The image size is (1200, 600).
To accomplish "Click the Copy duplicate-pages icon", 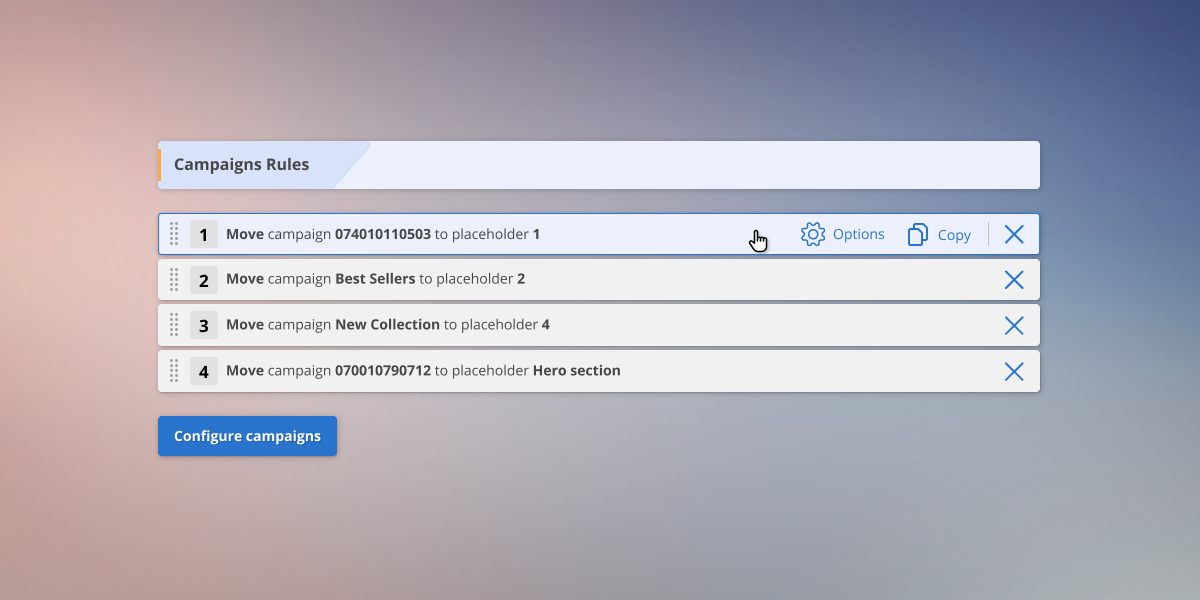I will point(916,233).
